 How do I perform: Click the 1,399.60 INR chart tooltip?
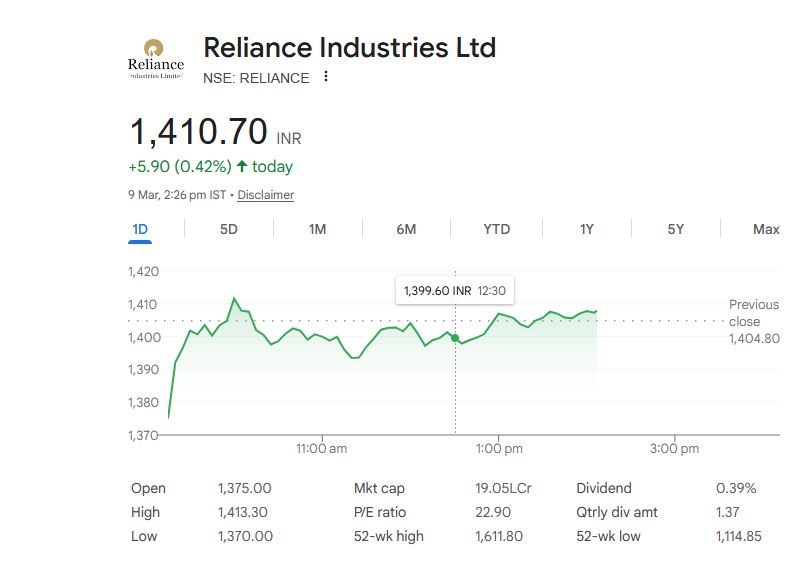(455, 291)
